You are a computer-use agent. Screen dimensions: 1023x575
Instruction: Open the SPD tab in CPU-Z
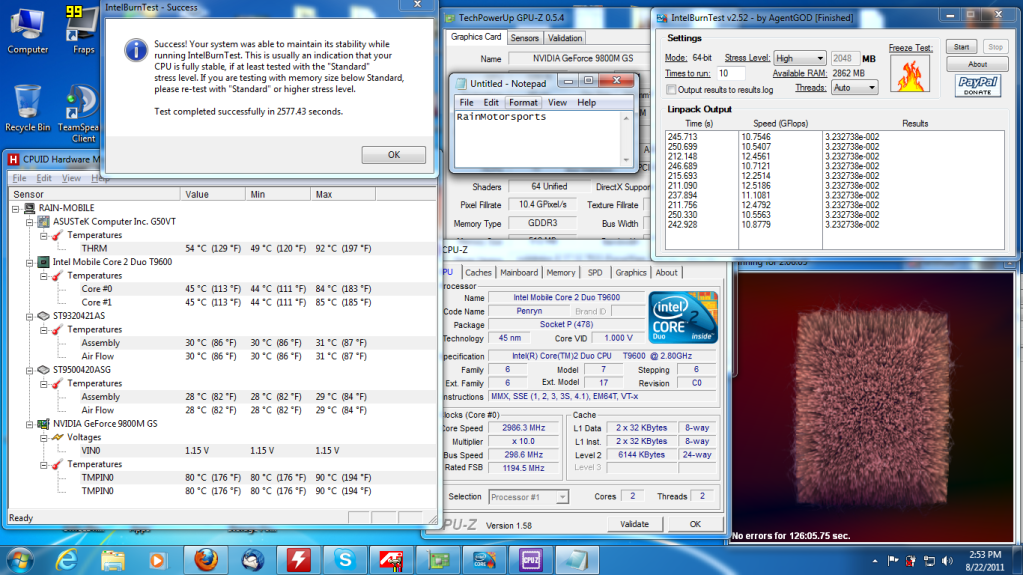[595, 273]
